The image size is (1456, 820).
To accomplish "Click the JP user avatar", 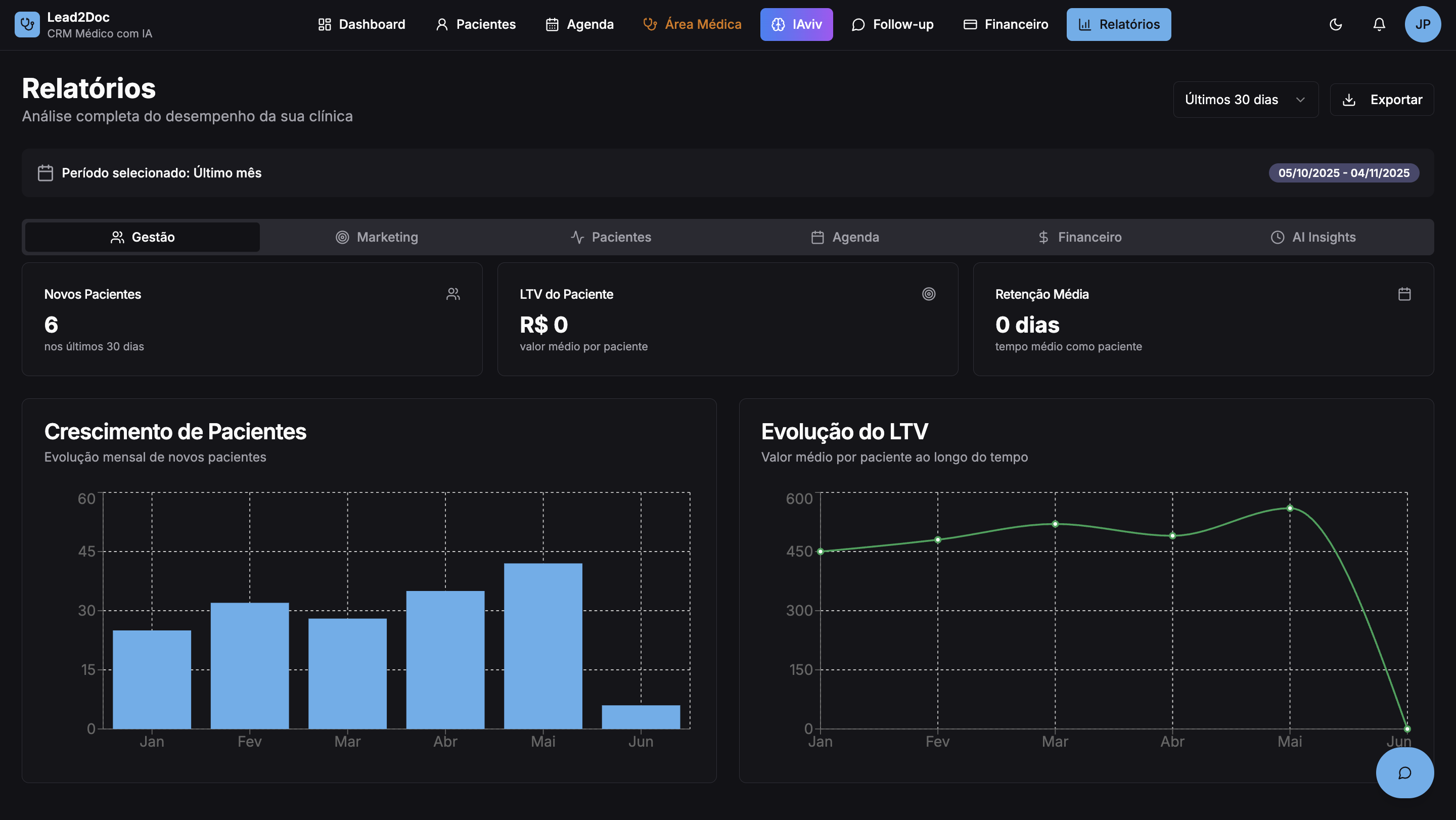I will click(x=1422, y=24).
